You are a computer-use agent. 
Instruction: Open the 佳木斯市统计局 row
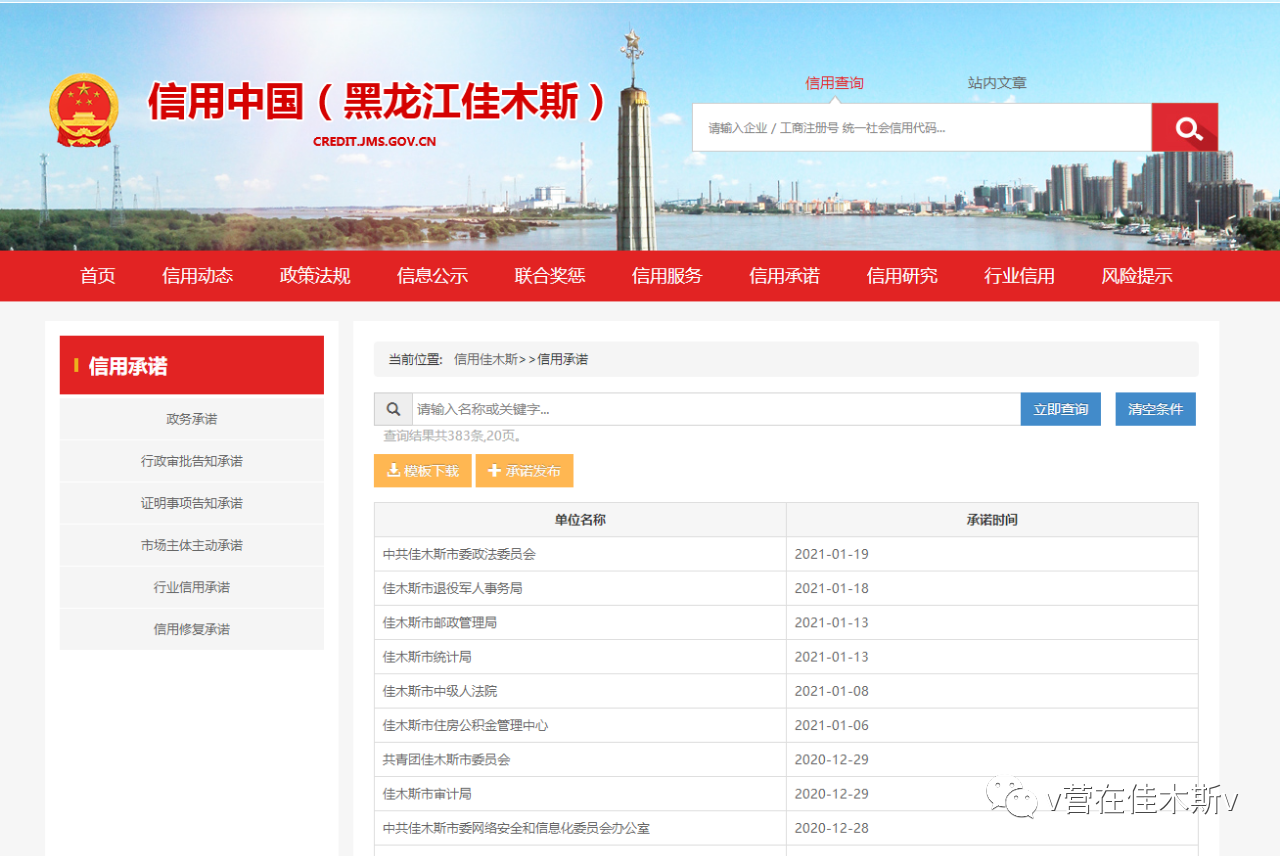tap(786, 657)
